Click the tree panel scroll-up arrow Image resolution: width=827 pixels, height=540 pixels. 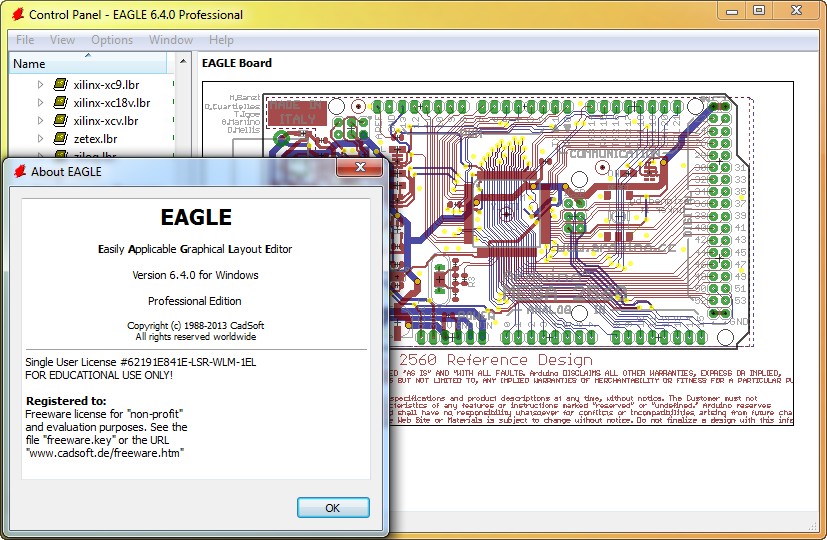[183, 62]
